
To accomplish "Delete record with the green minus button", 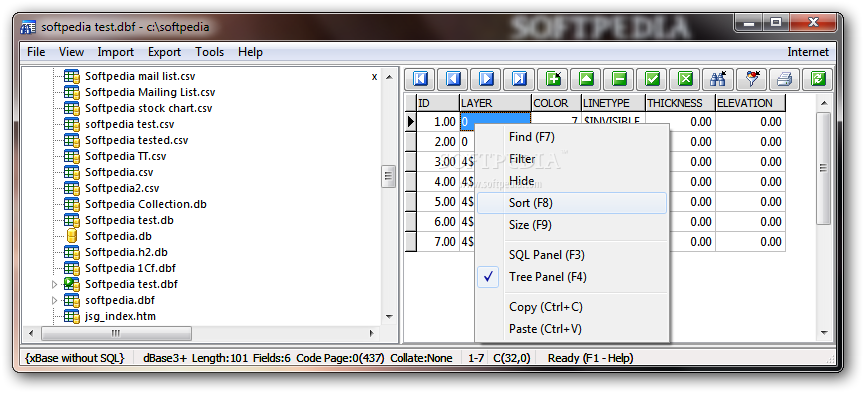I will (619, 79).
